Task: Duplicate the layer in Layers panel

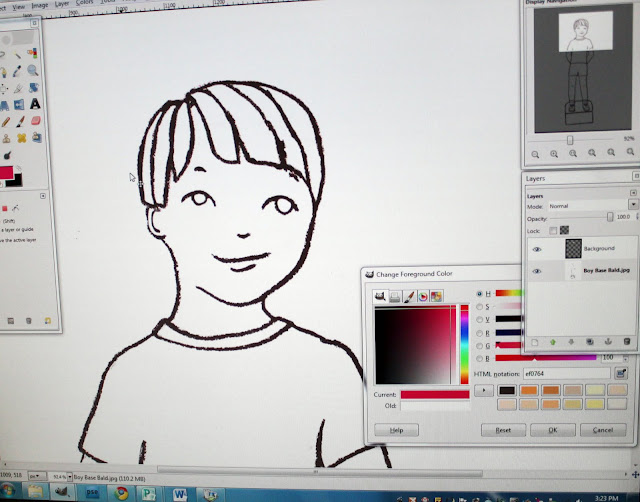Action: pyautogui.click(x=590, y=342)
